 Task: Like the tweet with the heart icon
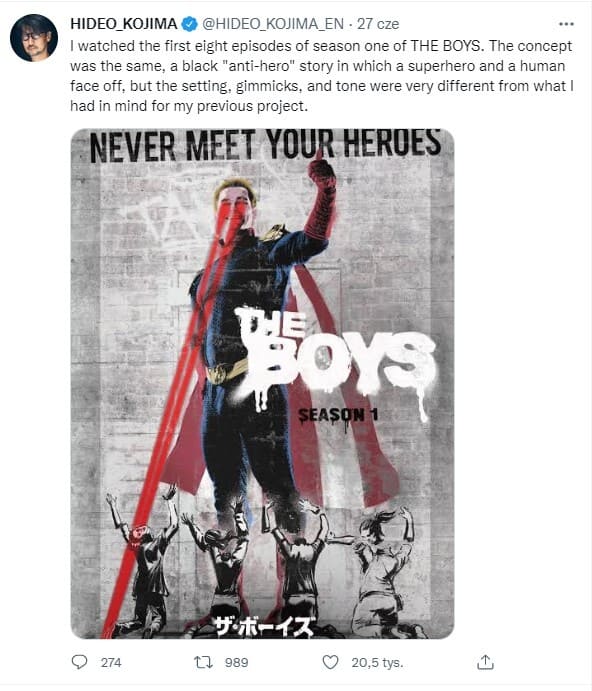(x=331, y=662)
